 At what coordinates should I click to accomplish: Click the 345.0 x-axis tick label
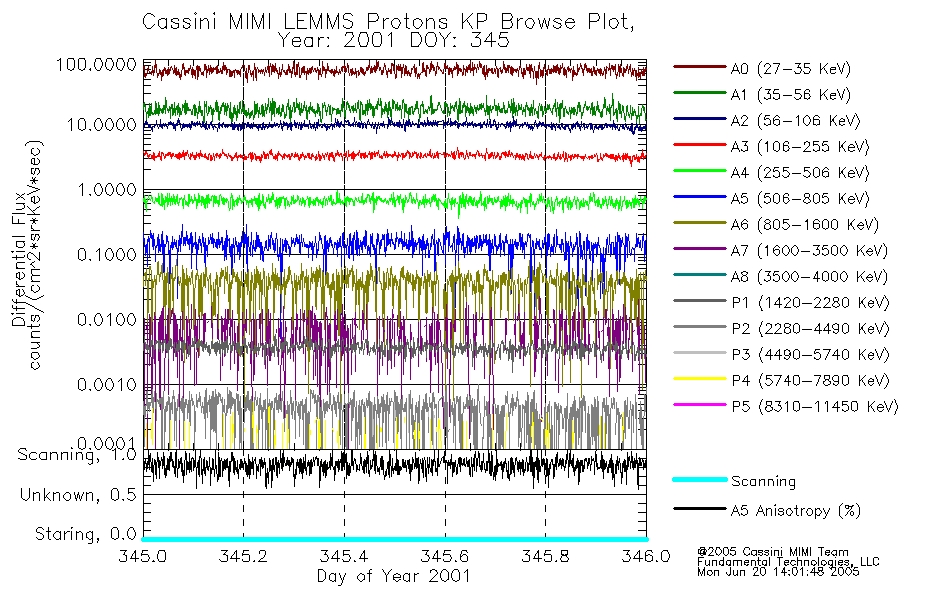coord(143,556)
